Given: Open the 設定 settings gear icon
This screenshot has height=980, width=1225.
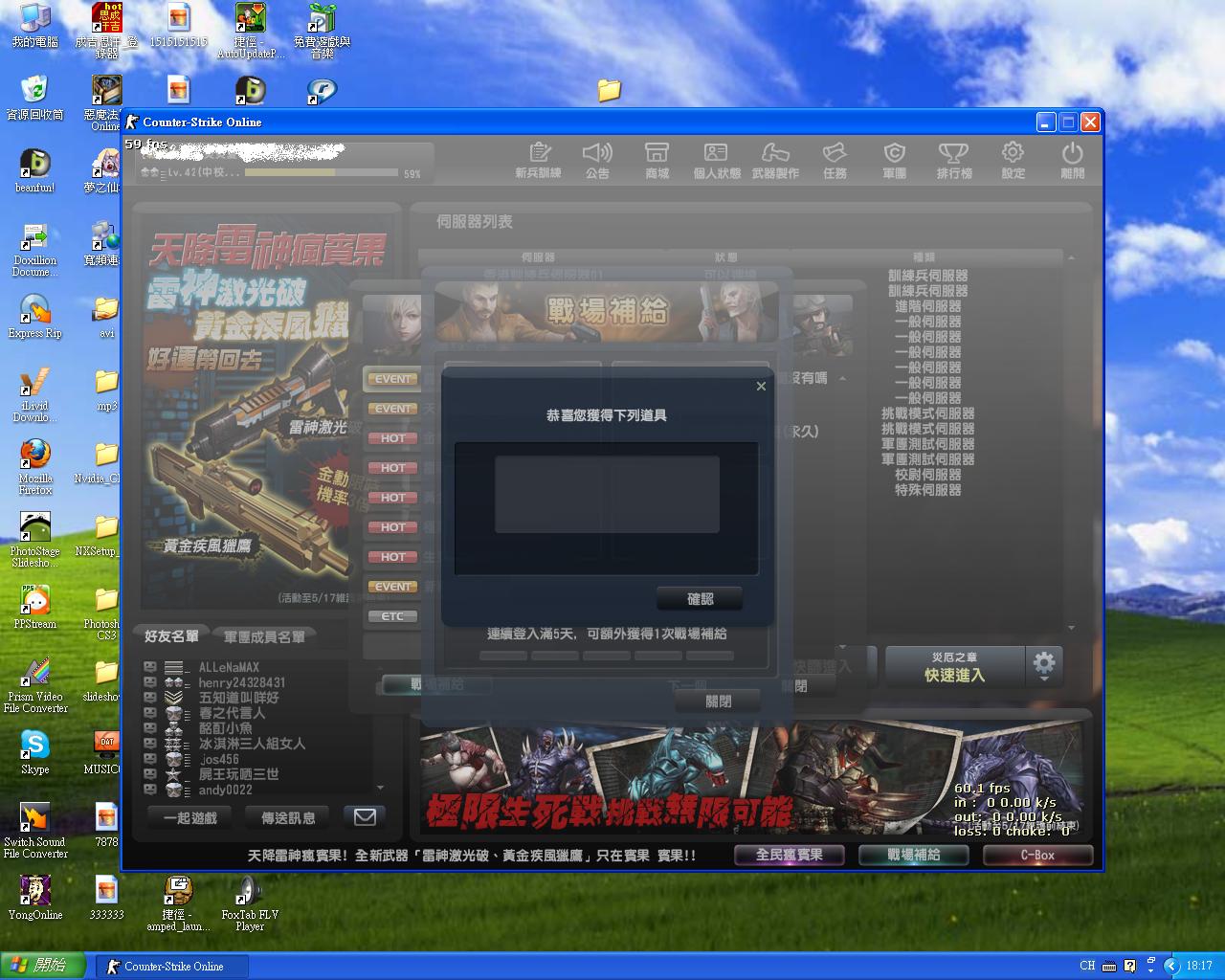Looking at the screenshot, I should click(x=1013, y=160).
